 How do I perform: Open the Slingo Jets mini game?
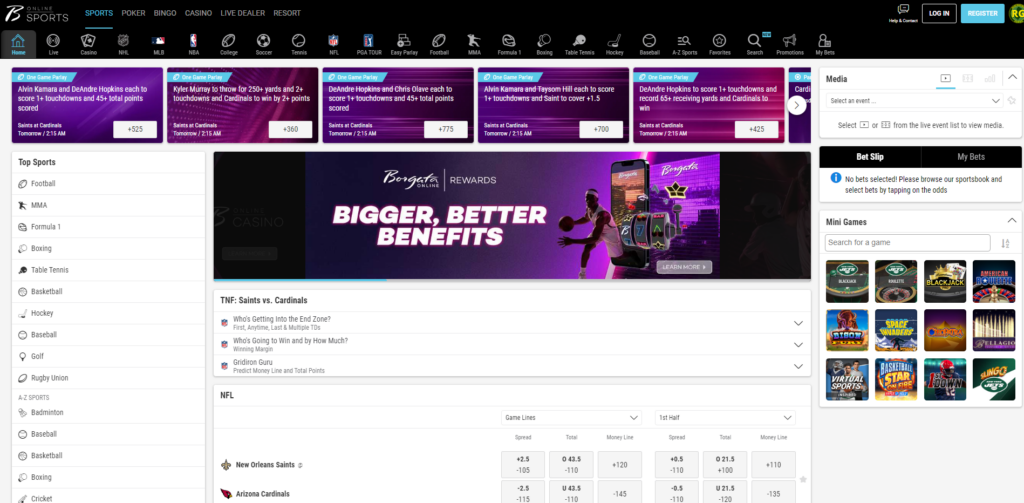pos(994,379)
